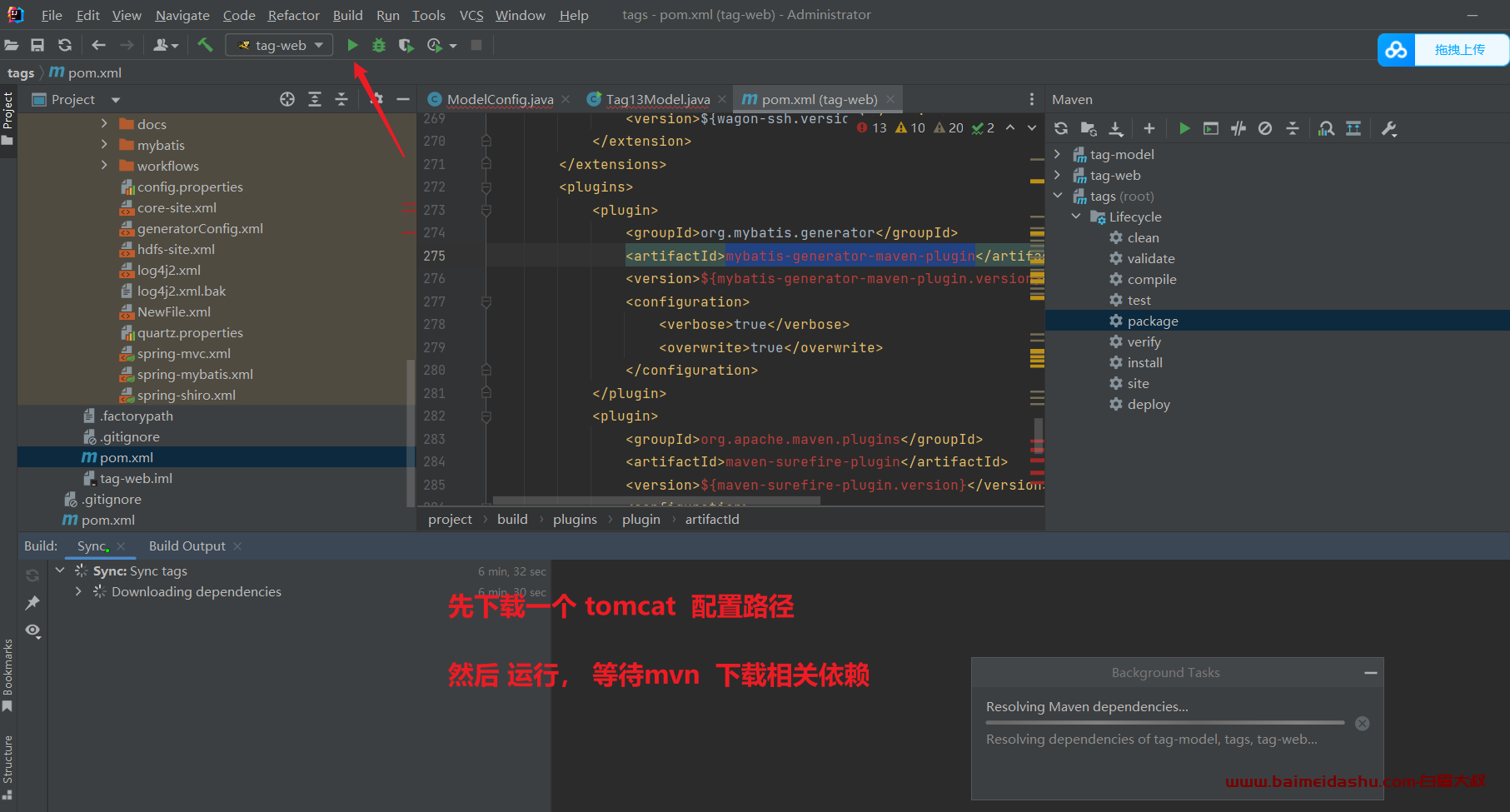Cancel the Resolving Maven dependencies task
1510x812 pixels.
point(1362,723)
